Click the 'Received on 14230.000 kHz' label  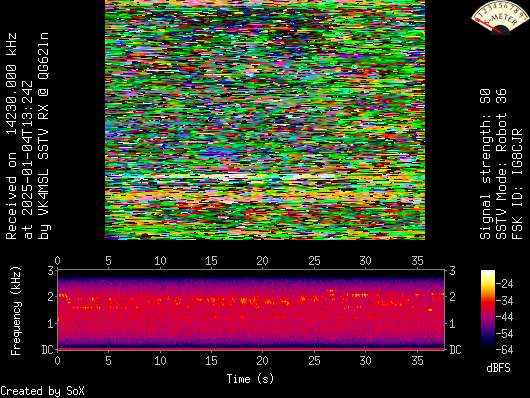[x=11, y=136]
